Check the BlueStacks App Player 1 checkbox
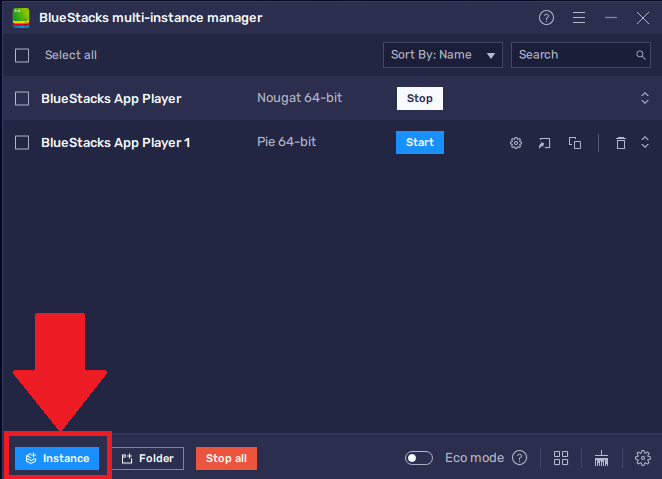 22,143
